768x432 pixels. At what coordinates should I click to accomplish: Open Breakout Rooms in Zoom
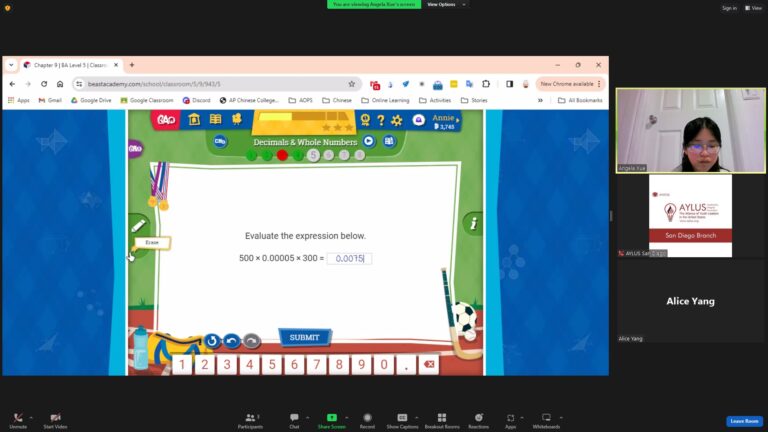pyautogui.click(x=442, y=420)
